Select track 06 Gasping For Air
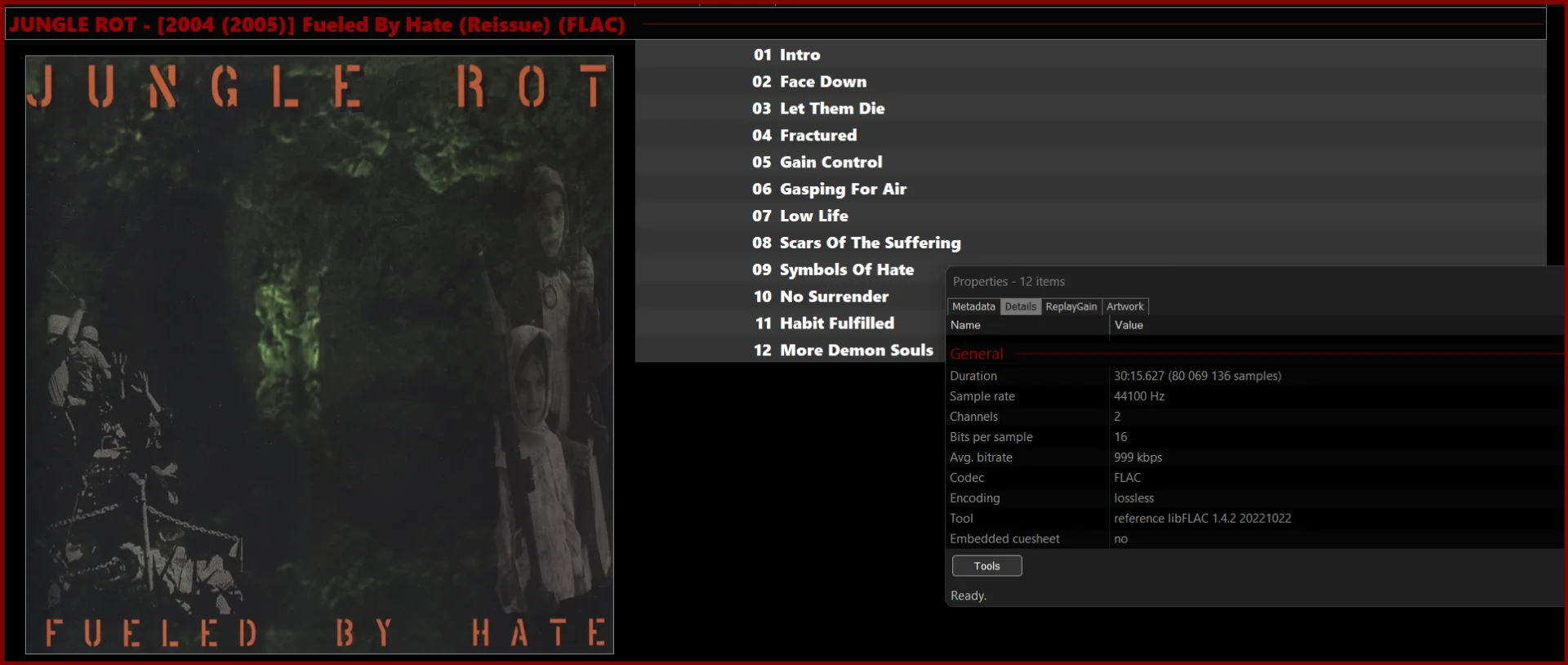 pos(1090,189)
